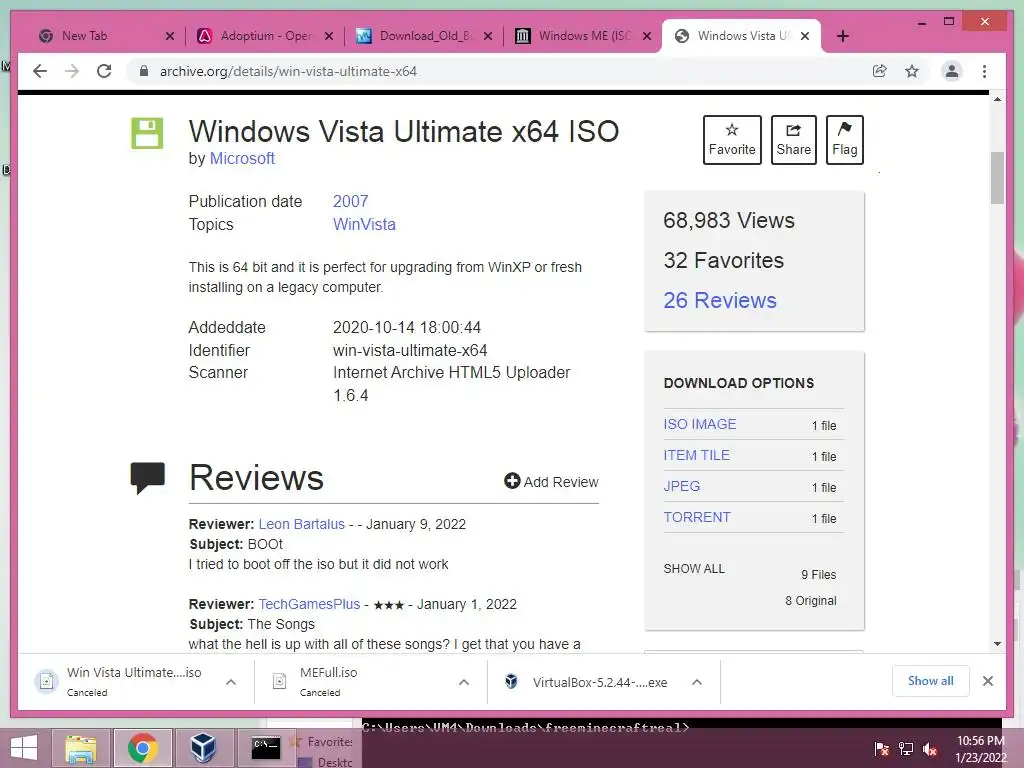Screen dimensions: 1024x768
Task: Click the '68,983 Views' text
Action: click(729, 221)
